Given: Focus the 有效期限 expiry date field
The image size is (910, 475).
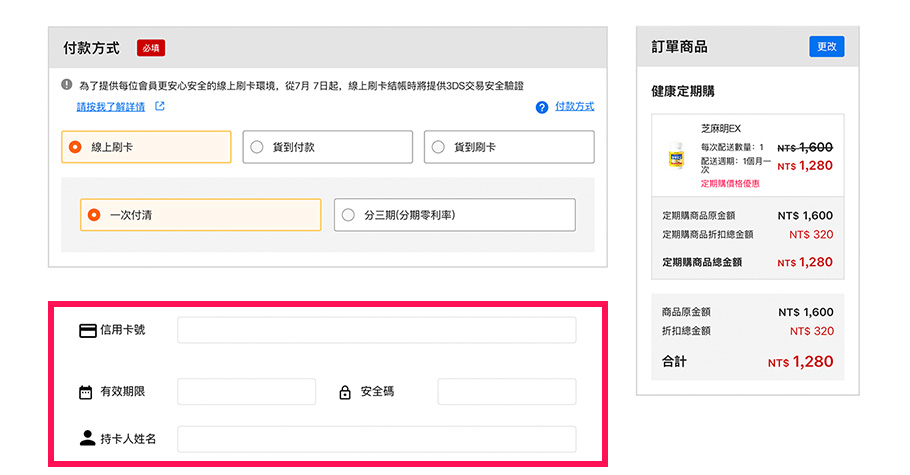Looking at the screenshot, I should point(246,392).
